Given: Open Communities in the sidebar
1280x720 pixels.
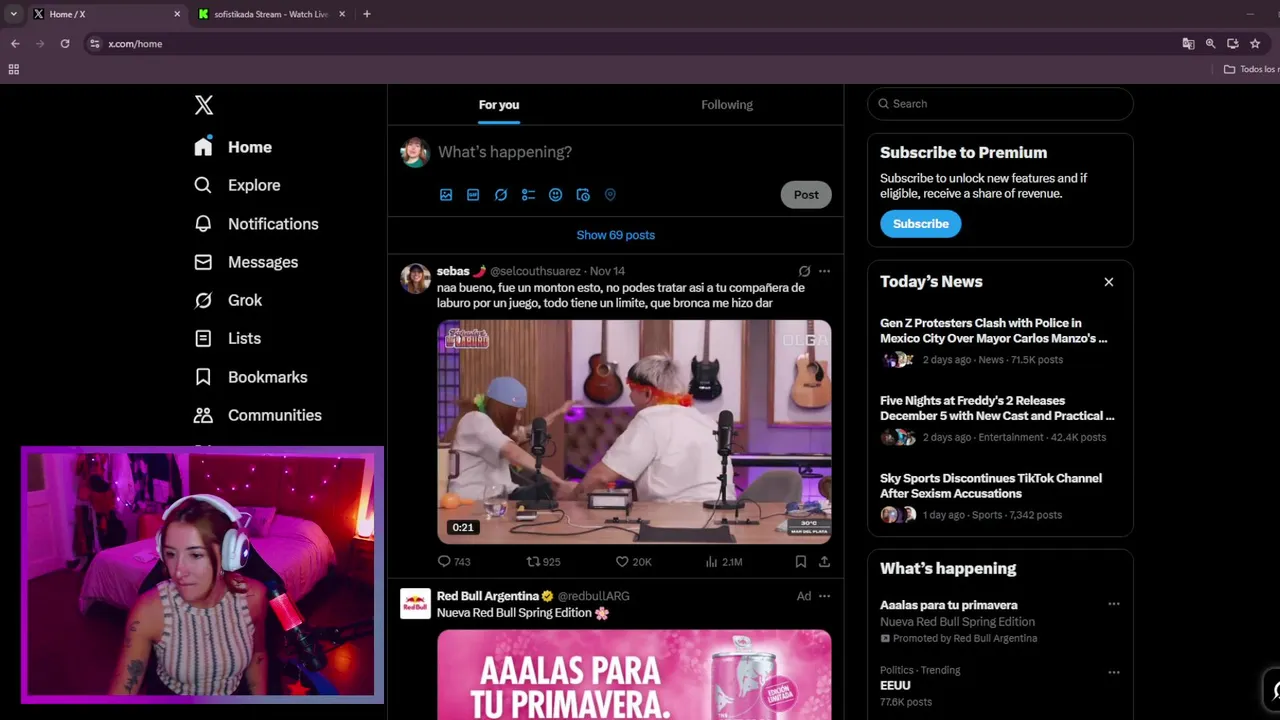Looking at the screenshot, I should point(258,415).
